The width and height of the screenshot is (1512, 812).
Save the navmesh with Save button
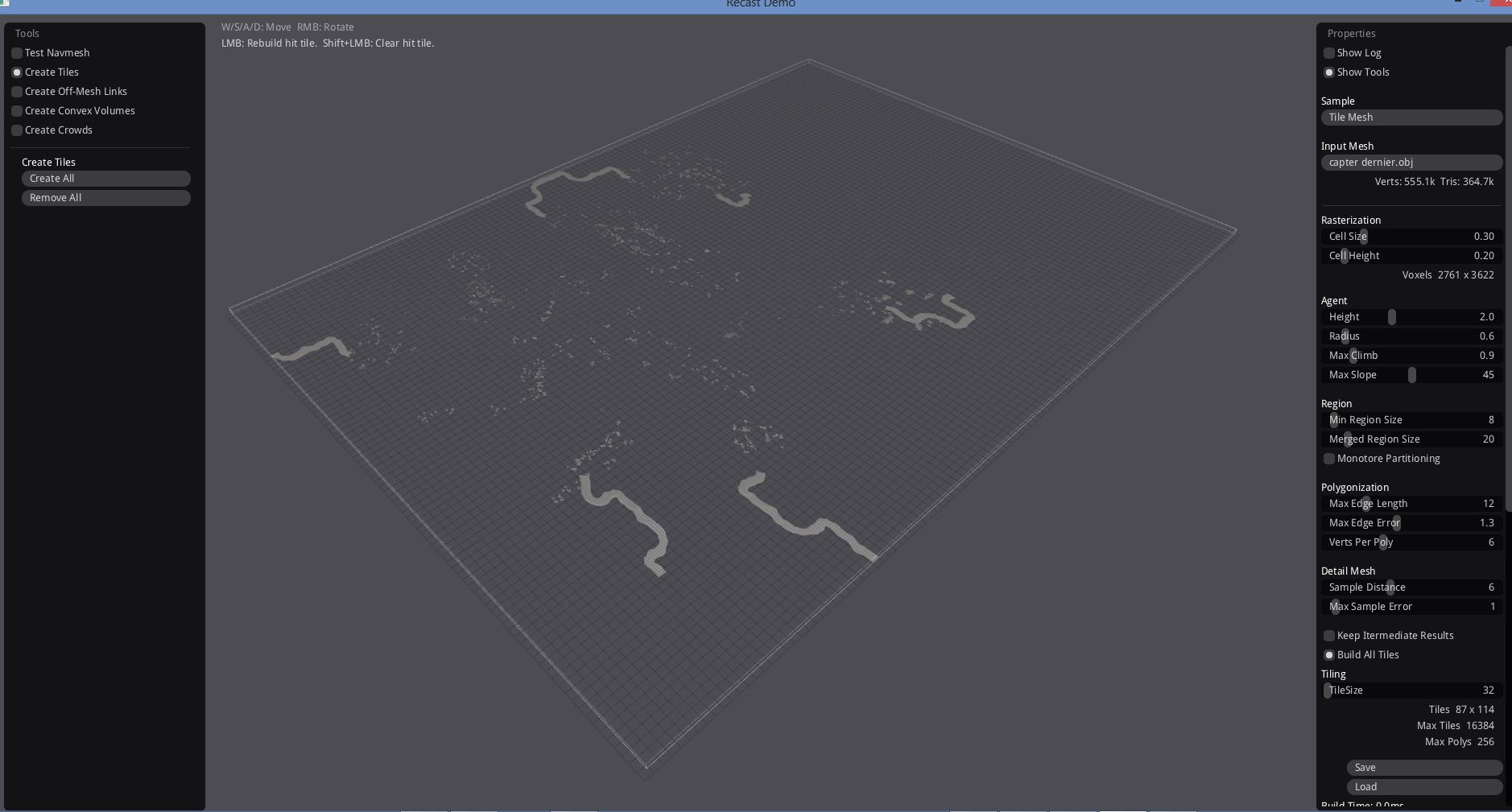click(x=1424, y=768)
